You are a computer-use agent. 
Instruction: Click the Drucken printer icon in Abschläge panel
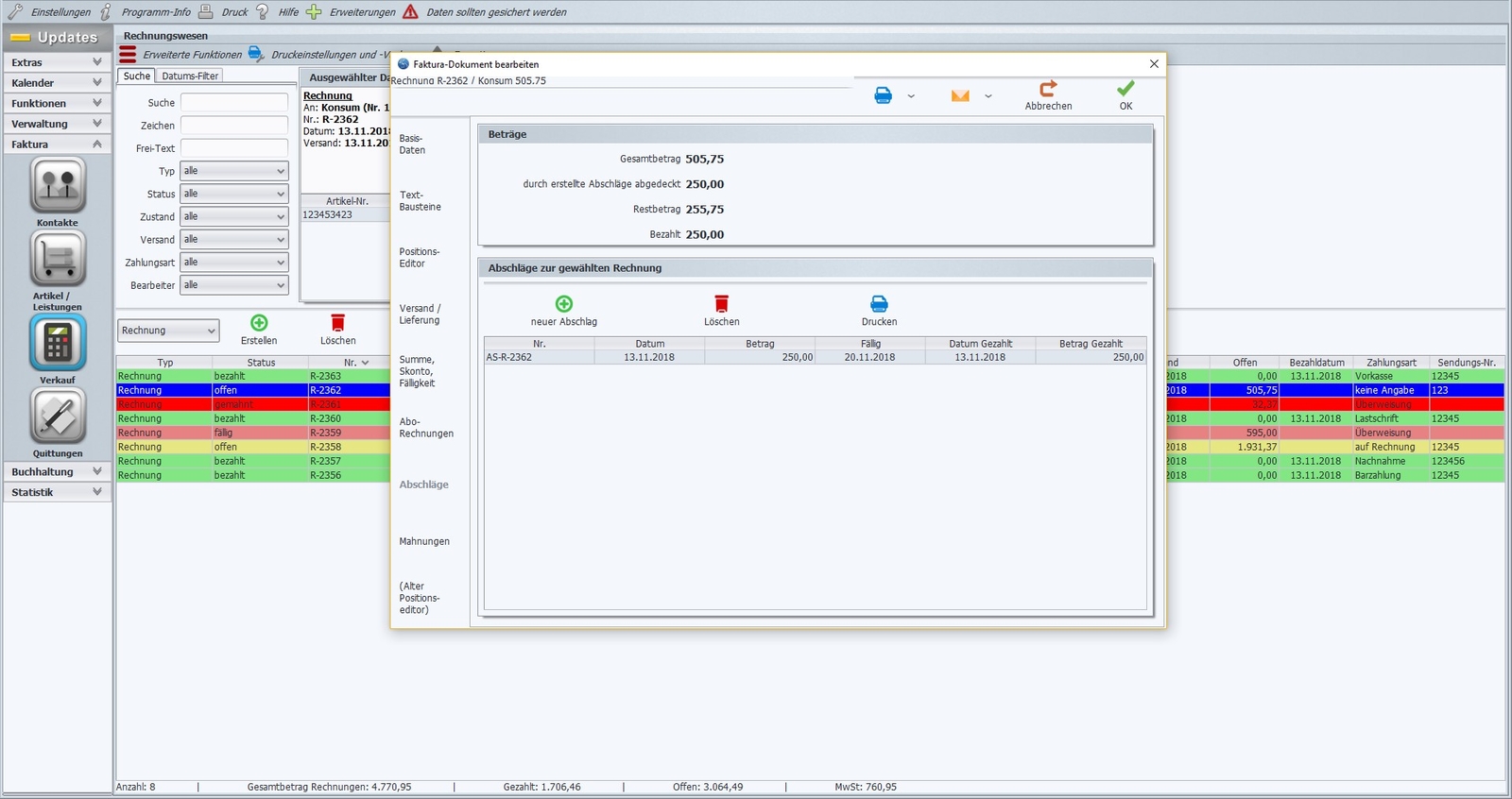click(879, 304)
